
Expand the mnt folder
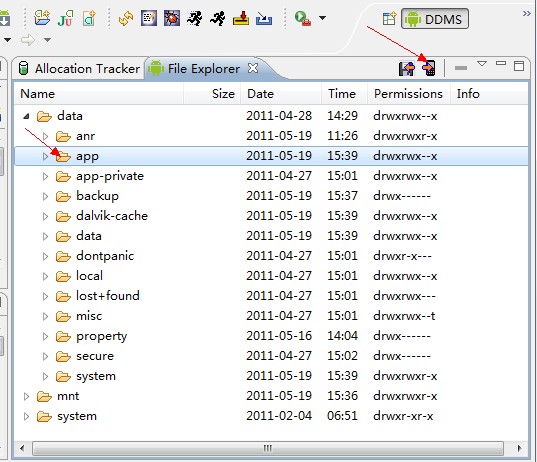coord(26,396)
